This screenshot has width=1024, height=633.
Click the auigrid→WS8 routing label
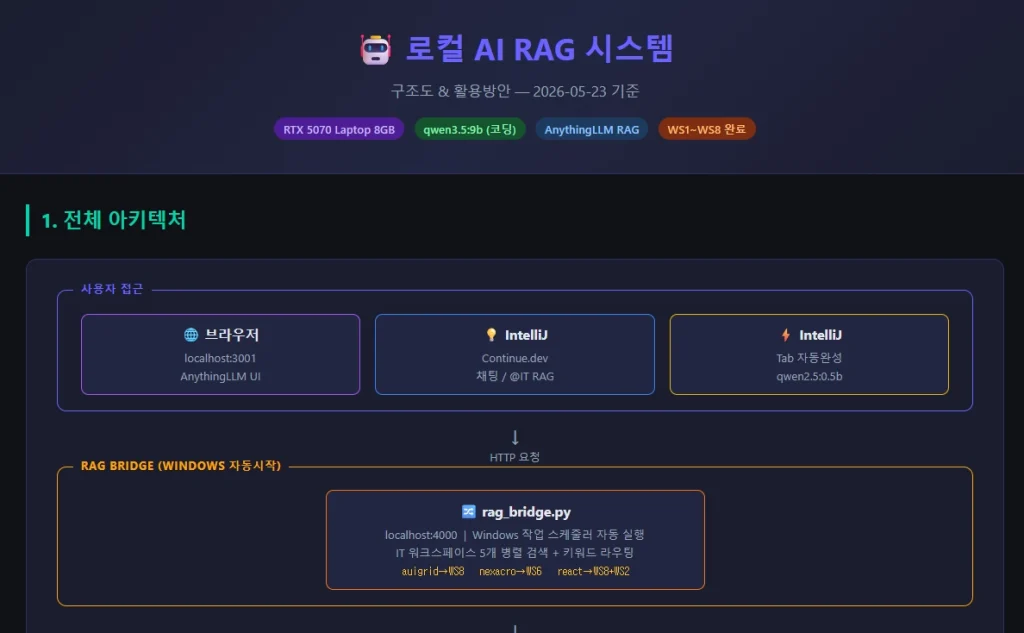[432, 572]
